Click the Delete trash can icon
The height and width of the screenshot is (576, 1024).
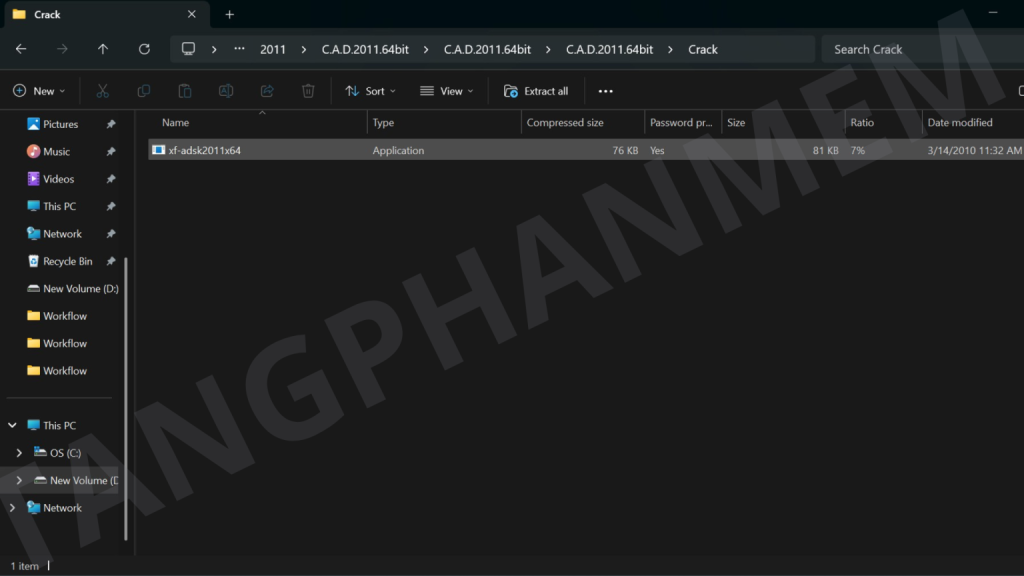click(x=308, y=91)
